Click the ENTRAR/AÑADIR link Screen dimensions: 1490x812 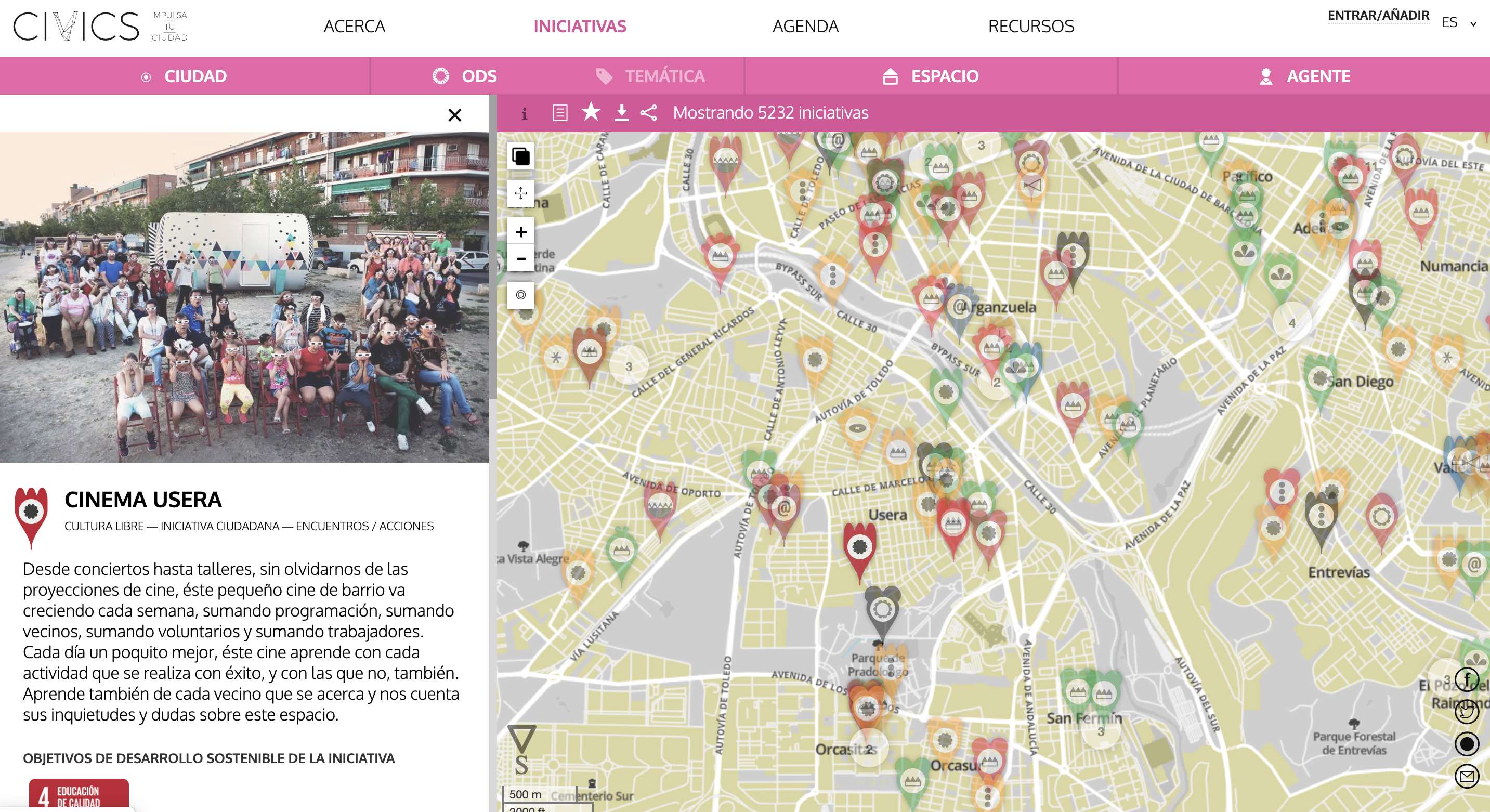click(1378, 16)
